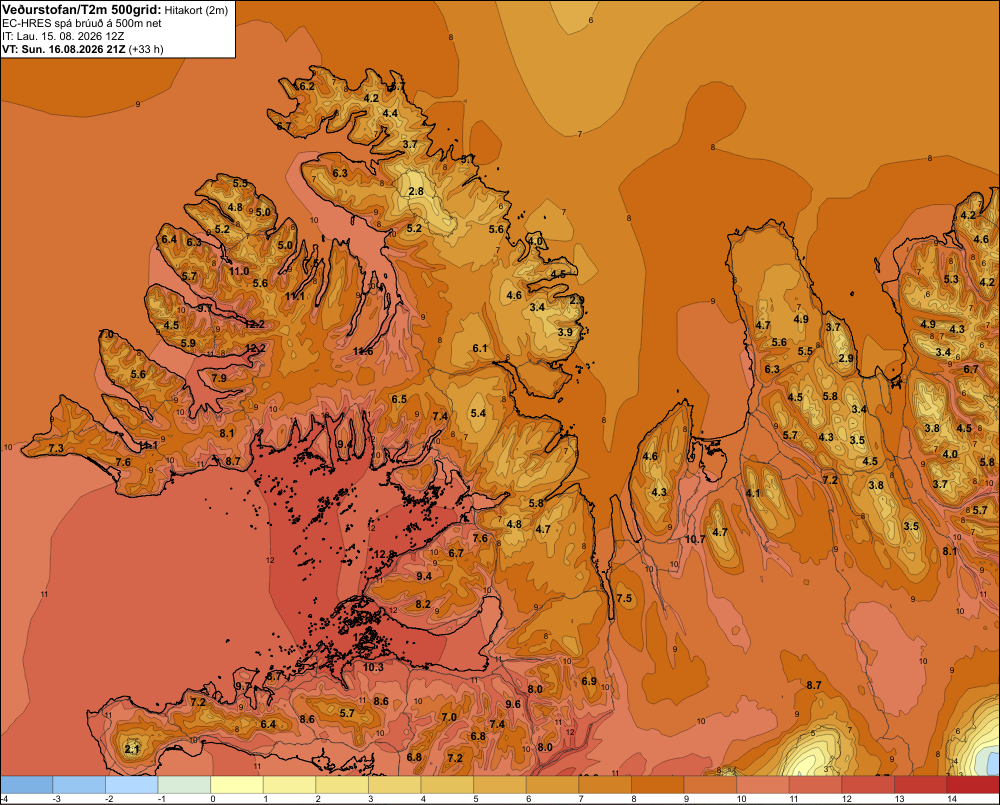Click the 4.4 temperature value on the map
Image resolution: width=1000 pixels, height=805 pixels.
pyautogui.click(x=390, y=114)
